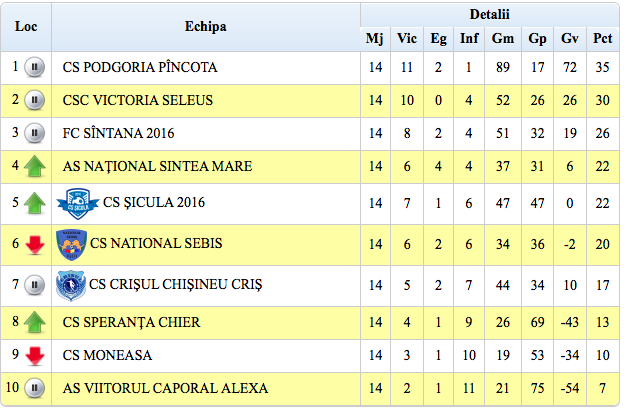624x408 pixels.
Task: Click the pause status icon for CS Podgoria Pîncota
Action: coord(35,68)
